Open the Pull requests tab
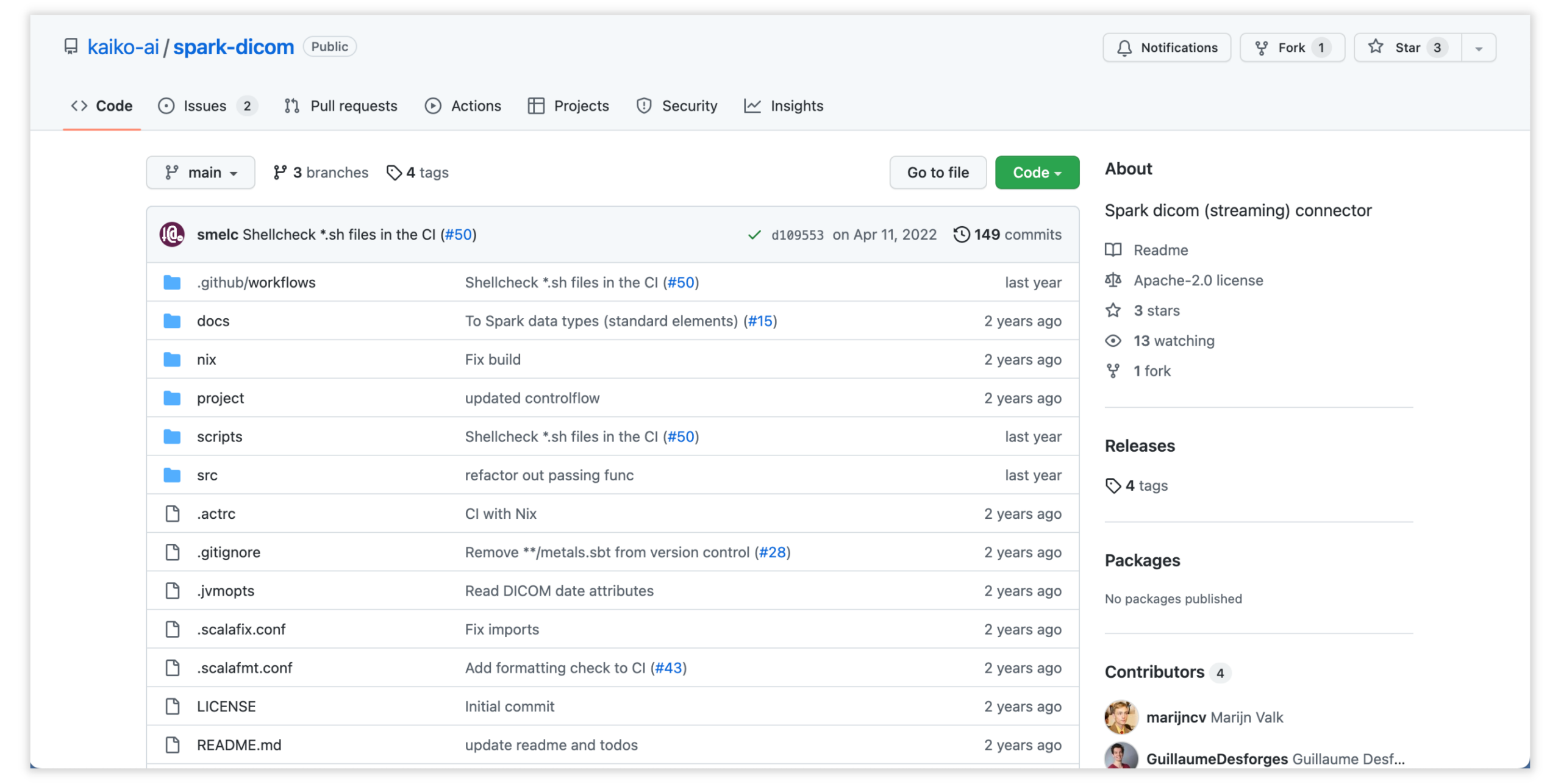Image resolution: width=1561 pixels, height=784 pixels. pyautogui.click(x=340, y=105)
